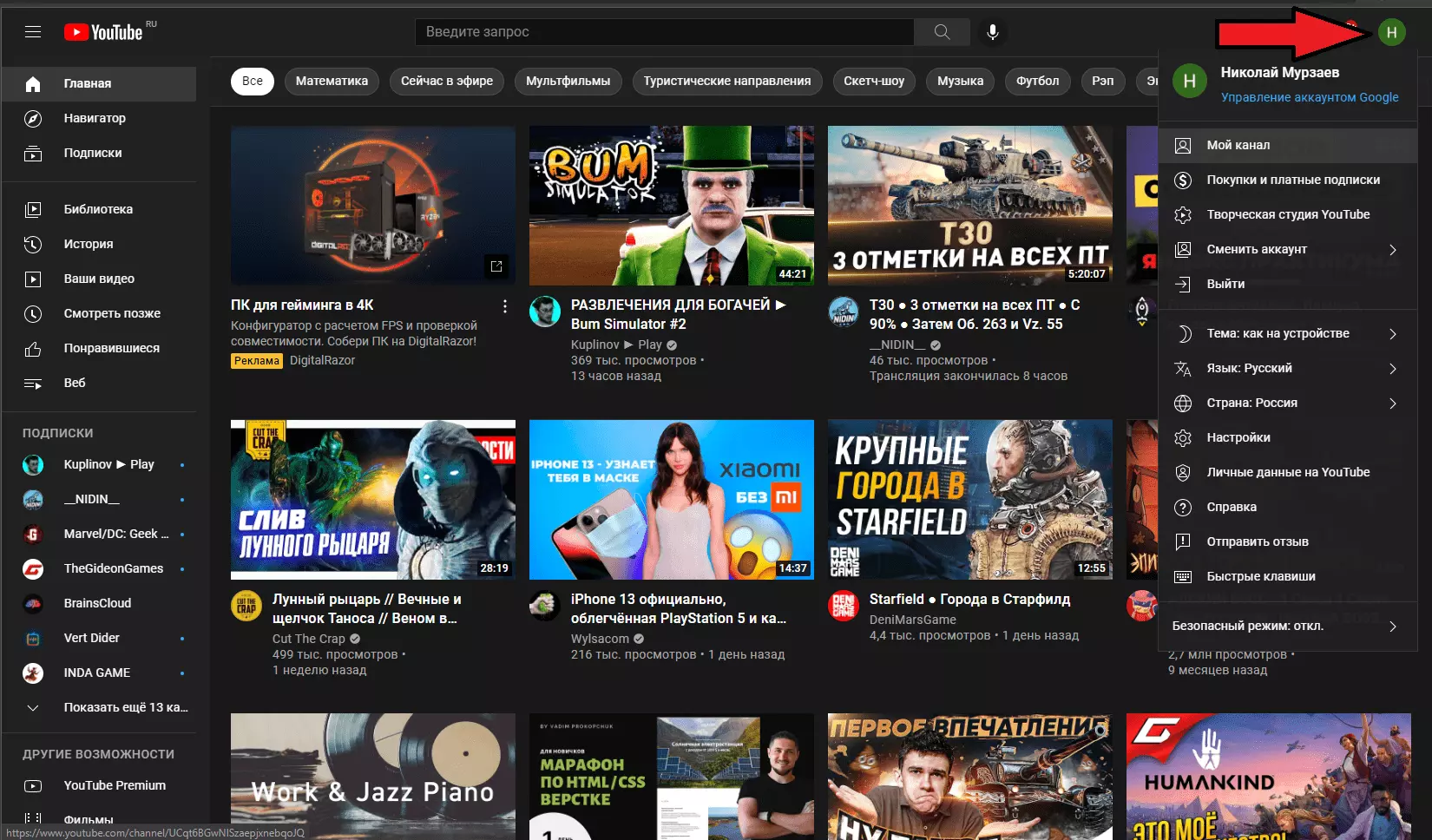Open Творческая студия YouTube
This screenshot has height=840, width=1432.
1288,214
